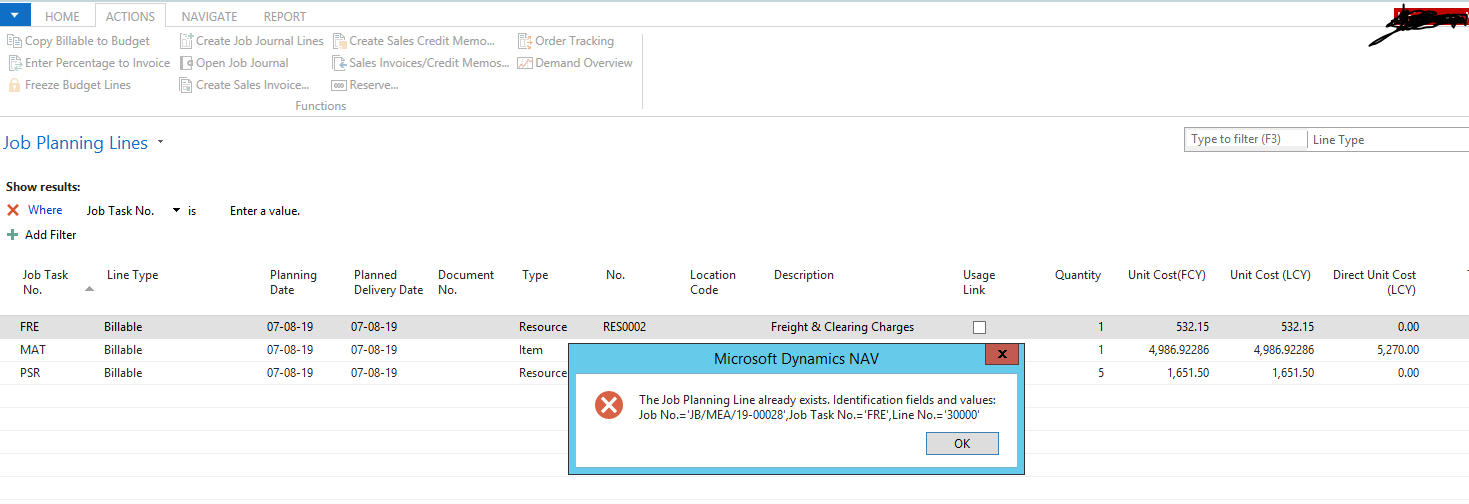Open the NAVIGATE ribbon tab
Viewport: 1469px width, 504px height.
209,16
